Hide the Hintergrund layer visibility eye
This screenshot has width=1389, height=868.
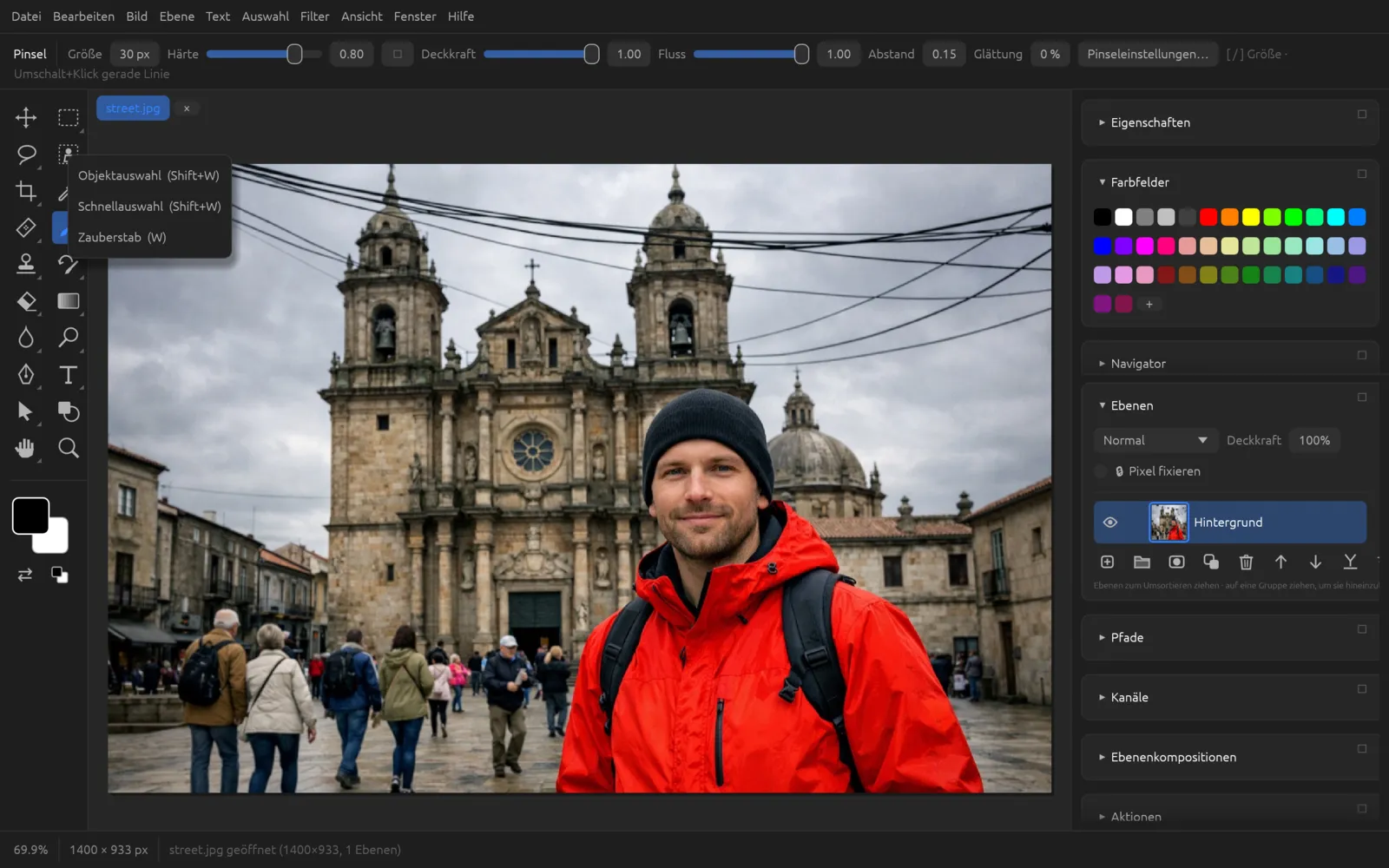pos(1109,523)
